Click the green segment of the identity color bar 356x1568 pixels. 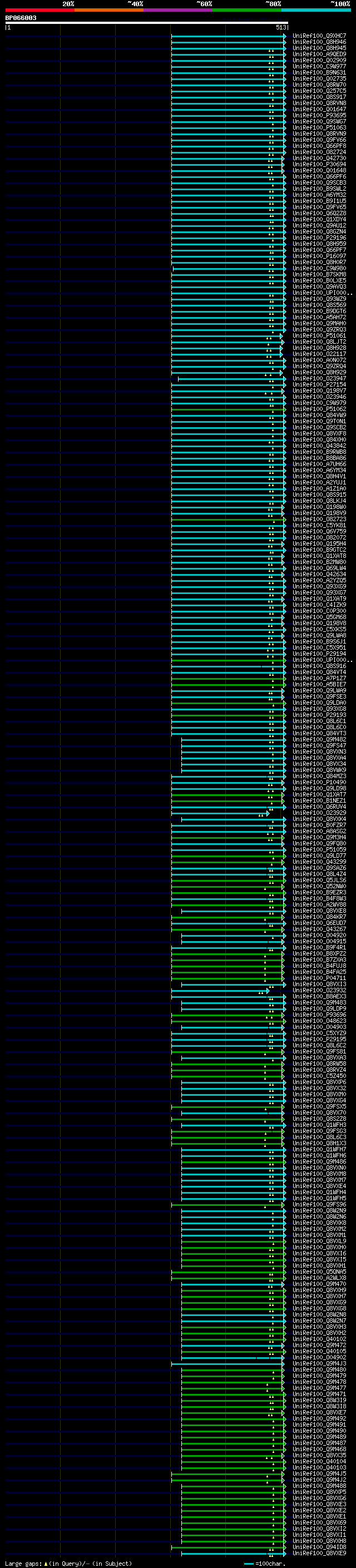(246, 11)
